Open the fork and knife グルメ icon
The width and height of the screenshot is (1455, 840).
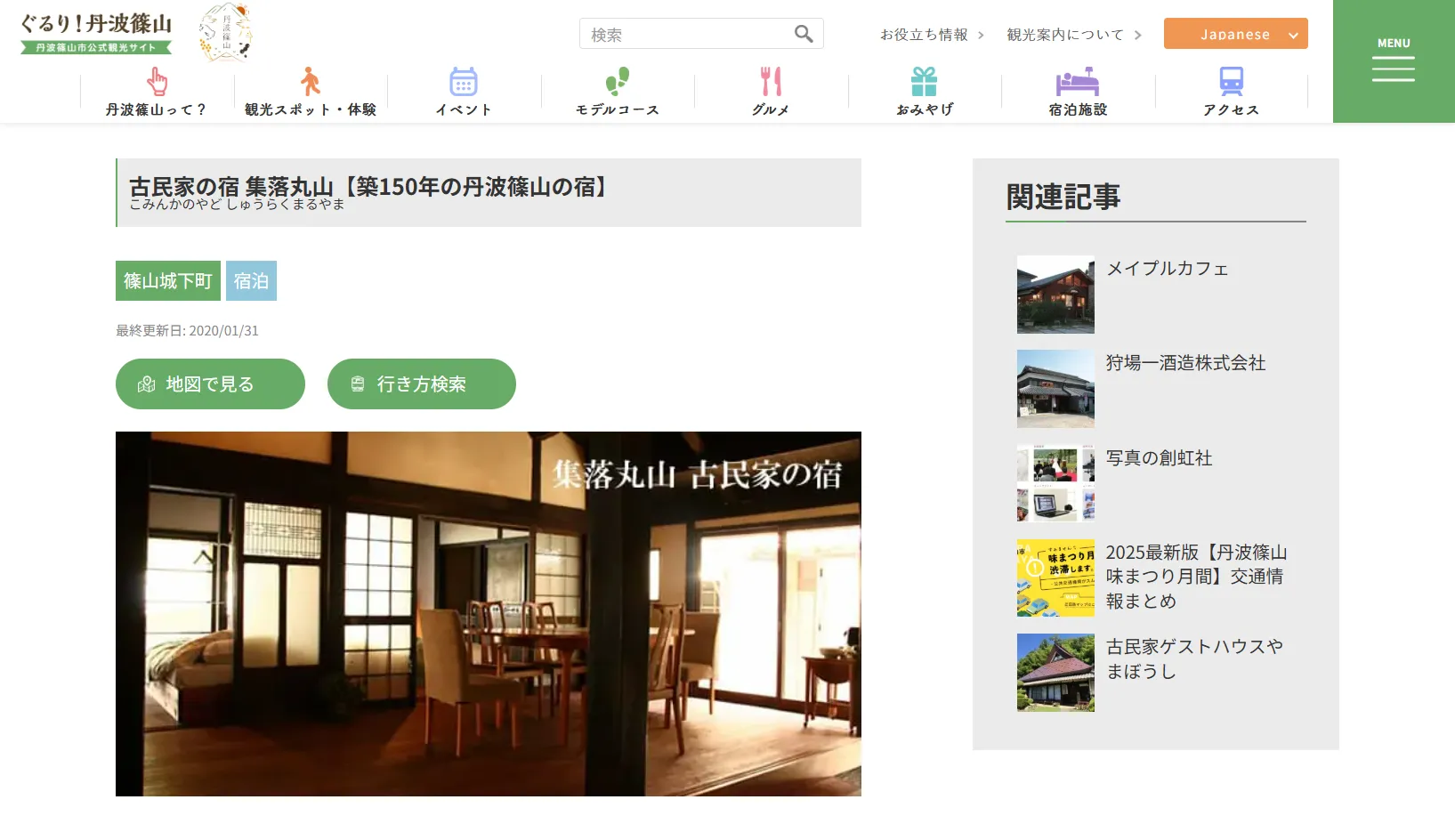pyautogui.click(x=771, y=82)
